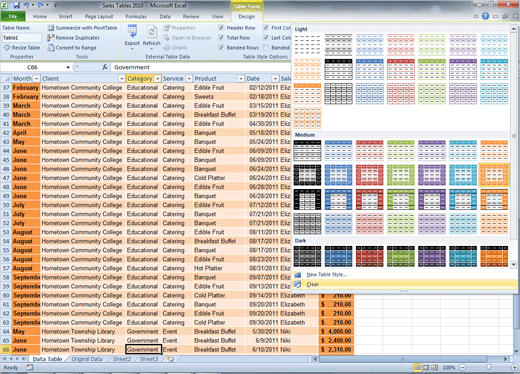Open the Name Box dropdown arrow
This screenshot has width=520, height=374.
(x=68, y=67)
